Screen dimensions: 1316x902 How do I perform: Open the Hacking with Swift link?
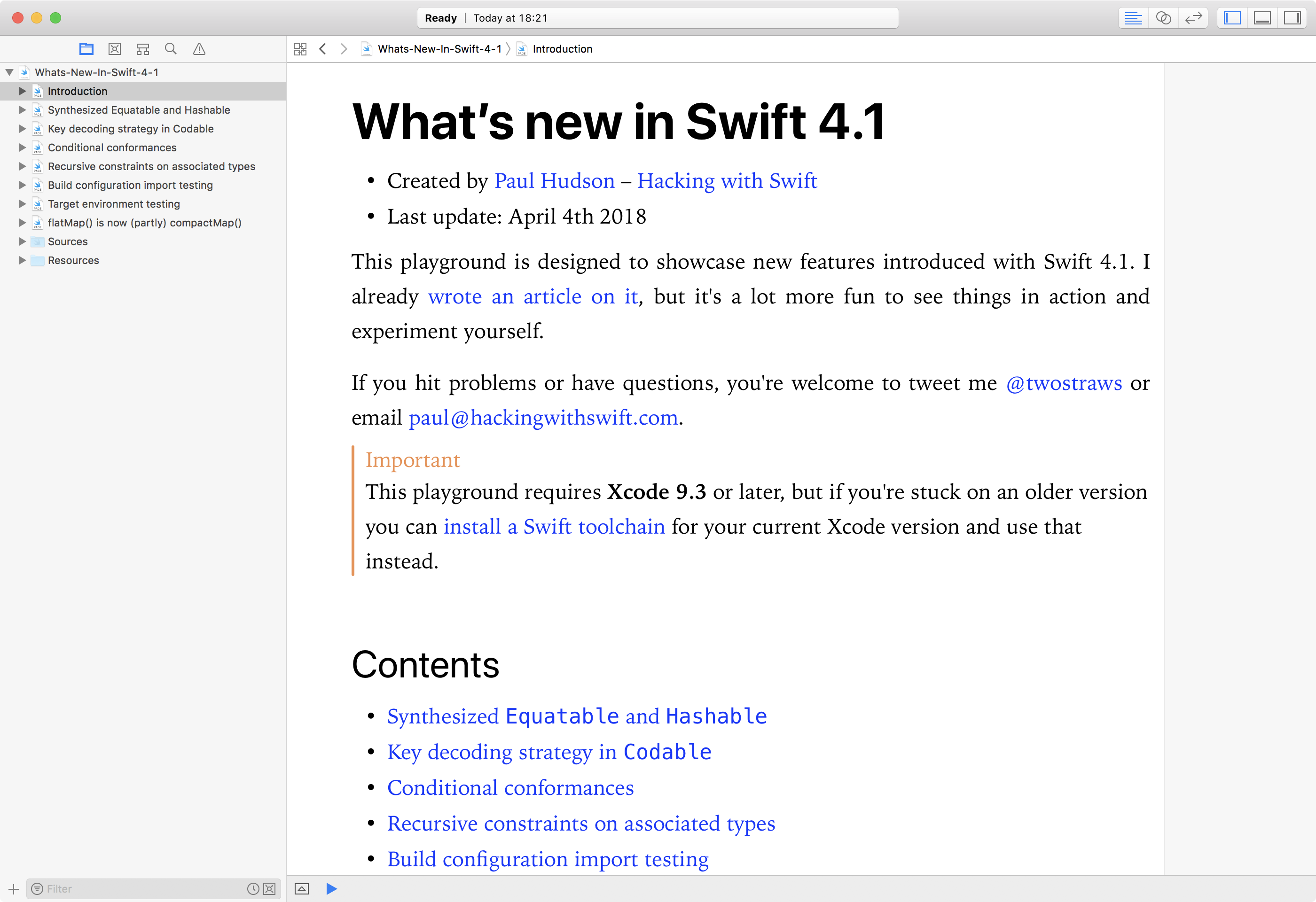click(727, 181)
